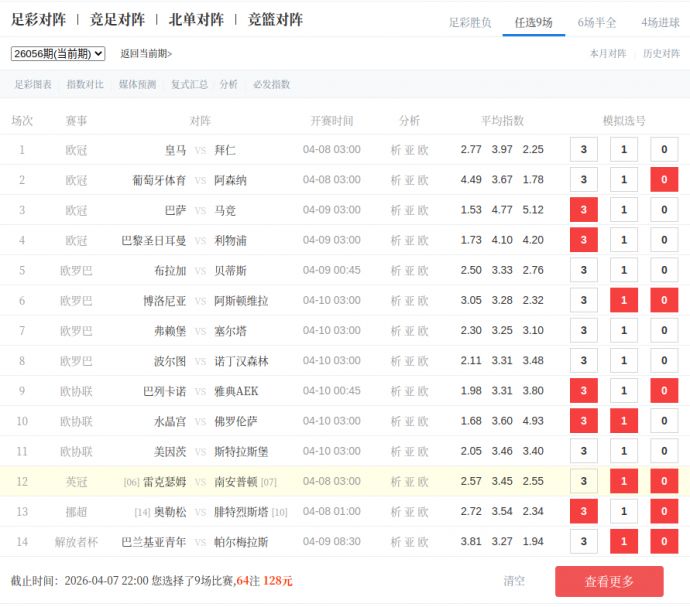Toggle pick 0 for 帕尔梅拉斯 match row
This screenshot has height=607, width=690.
[664, 542]
